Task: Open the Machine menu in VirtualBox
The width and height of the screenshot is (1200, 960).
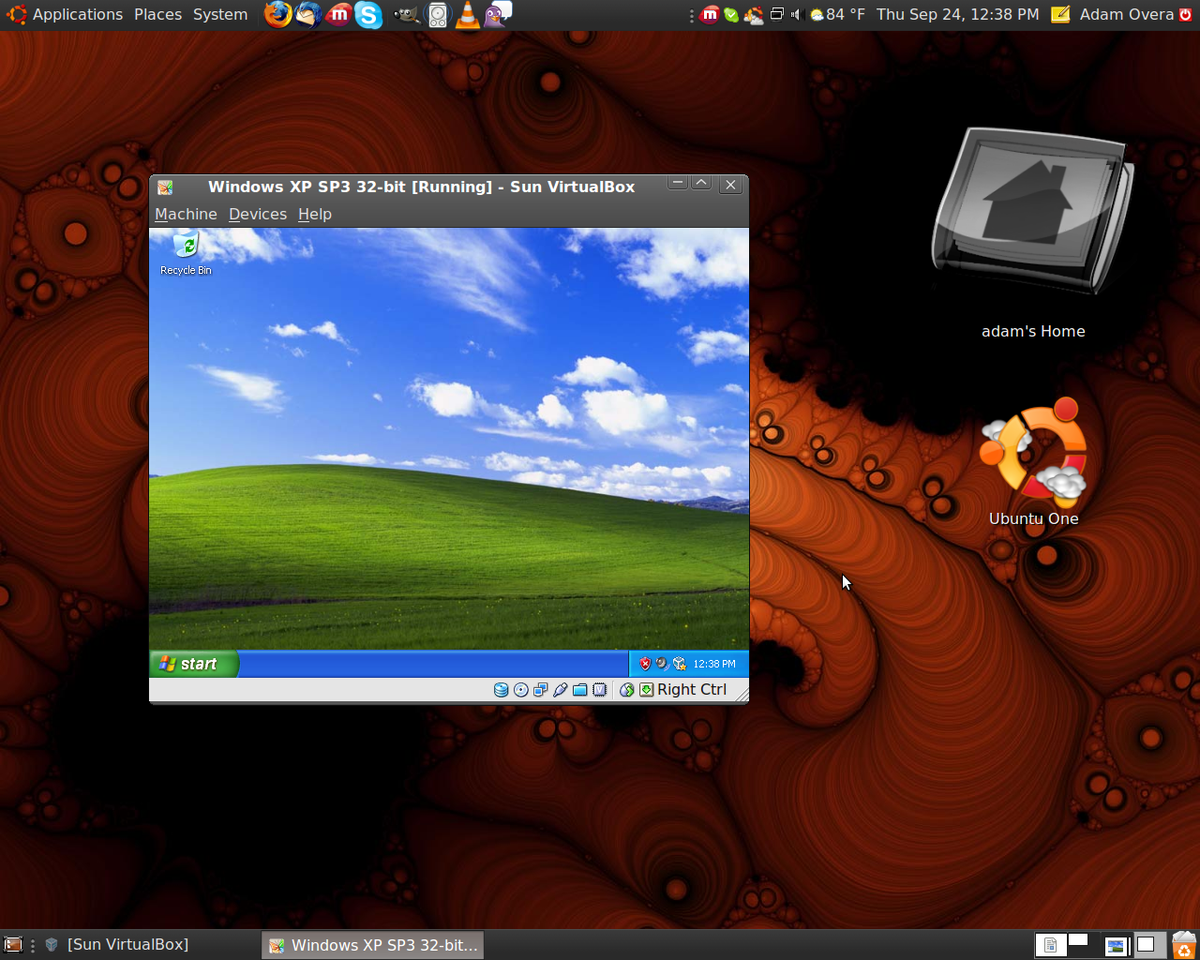Action: coord(185,213)
